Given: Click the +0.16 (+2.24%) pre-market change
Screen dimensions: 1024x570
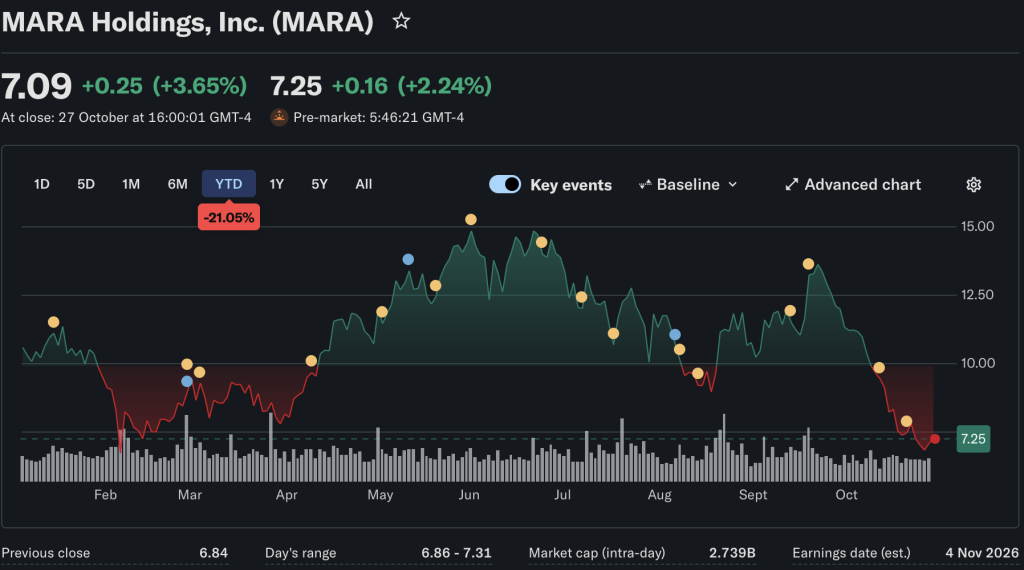Looking at the screenshot, I should (411, 86).
